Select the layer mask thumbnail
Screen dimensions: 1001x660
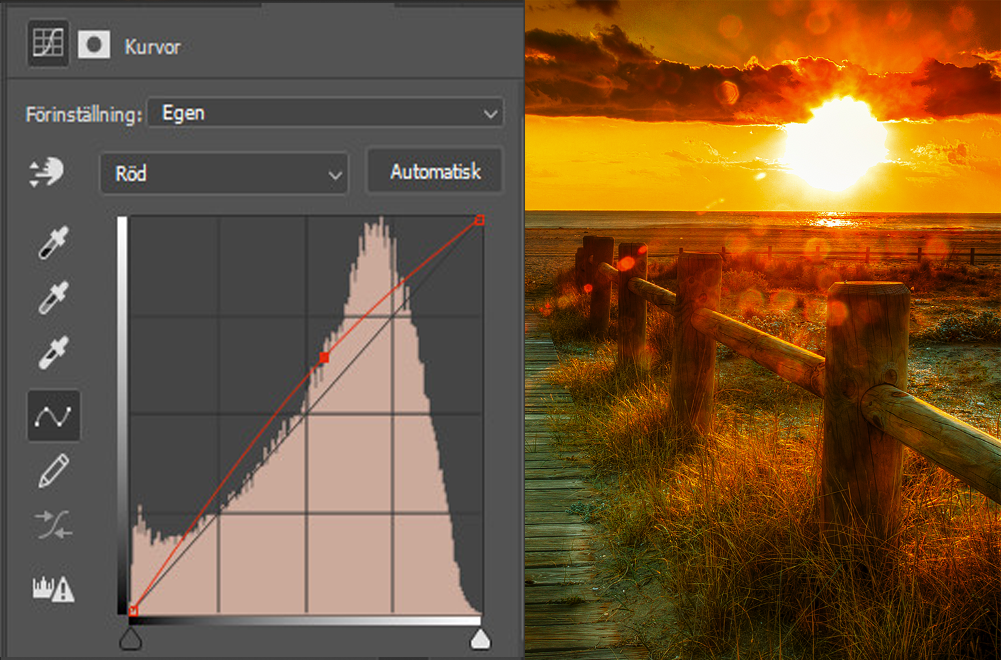click(95, 42)
